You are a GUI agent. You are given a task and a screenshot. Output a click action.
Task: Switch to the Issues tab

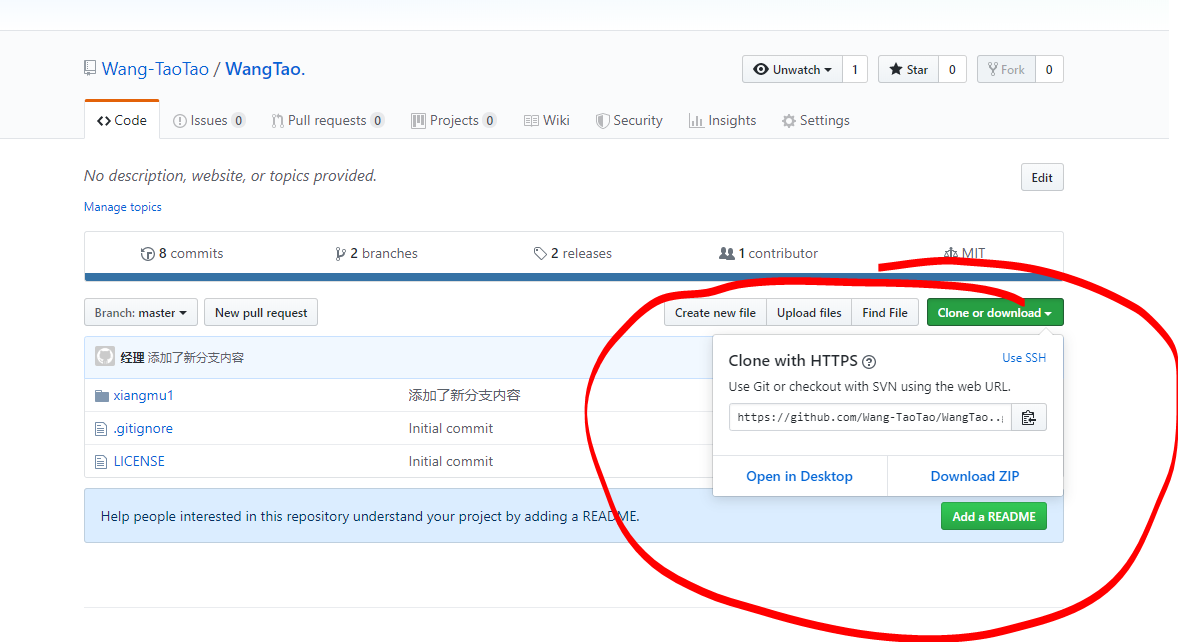(x=209, y=120)
